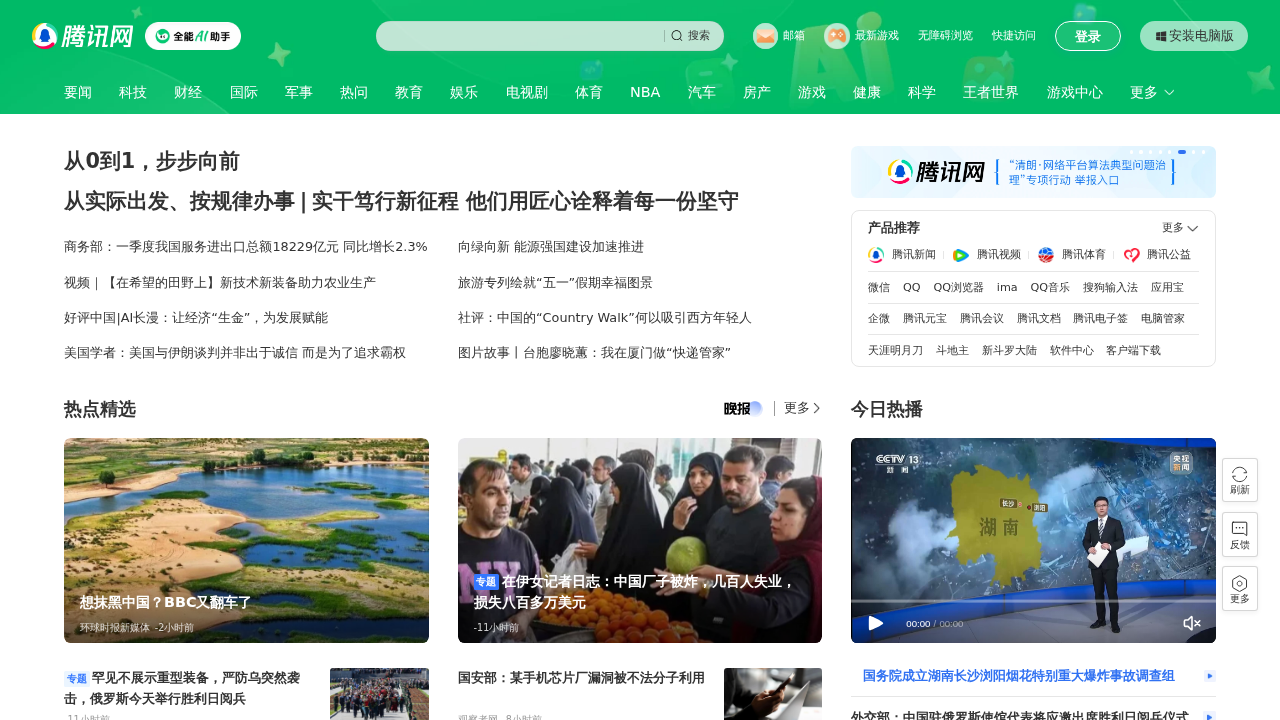Click the 无障碍浏览 link
1280x720 pixels.
tap(945, 36)
